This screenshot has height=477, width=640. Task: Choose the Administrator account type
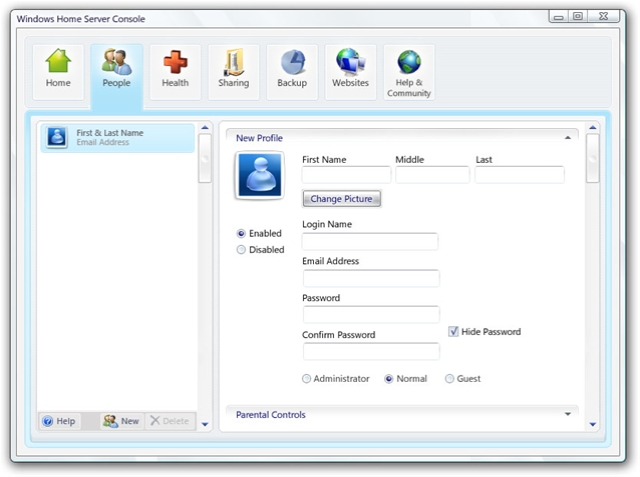pyautogui.click(x=307, y=379)
